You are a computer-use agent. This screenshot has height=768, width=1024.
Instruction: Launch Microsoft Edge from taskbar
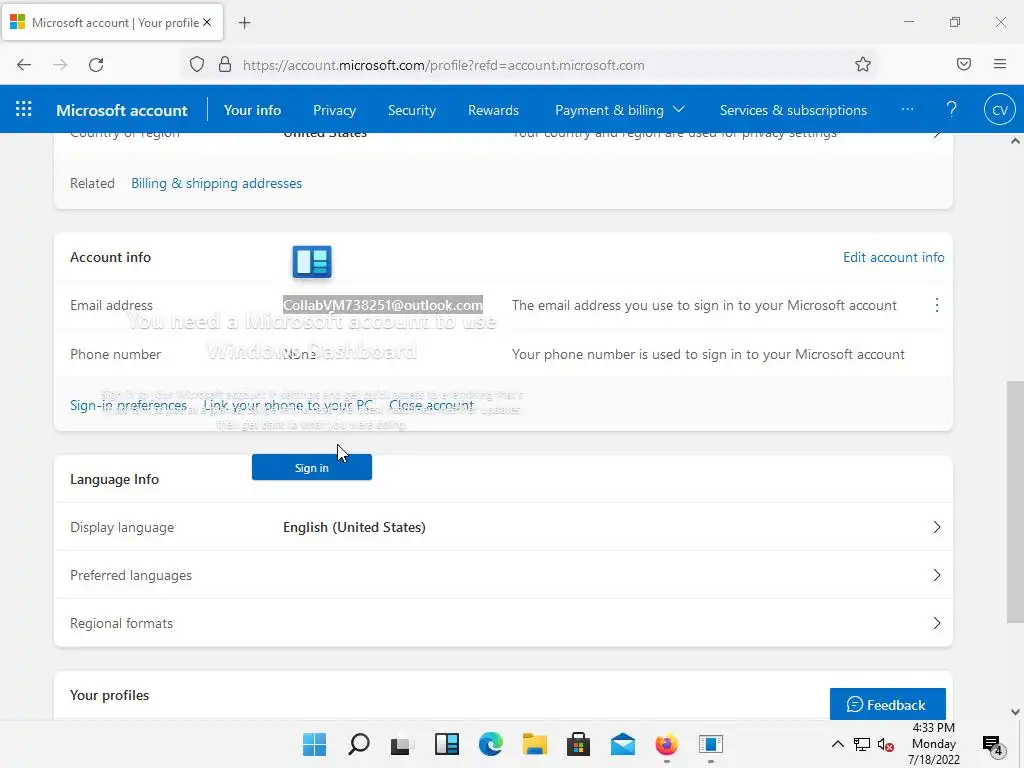(x=490, y=744)
